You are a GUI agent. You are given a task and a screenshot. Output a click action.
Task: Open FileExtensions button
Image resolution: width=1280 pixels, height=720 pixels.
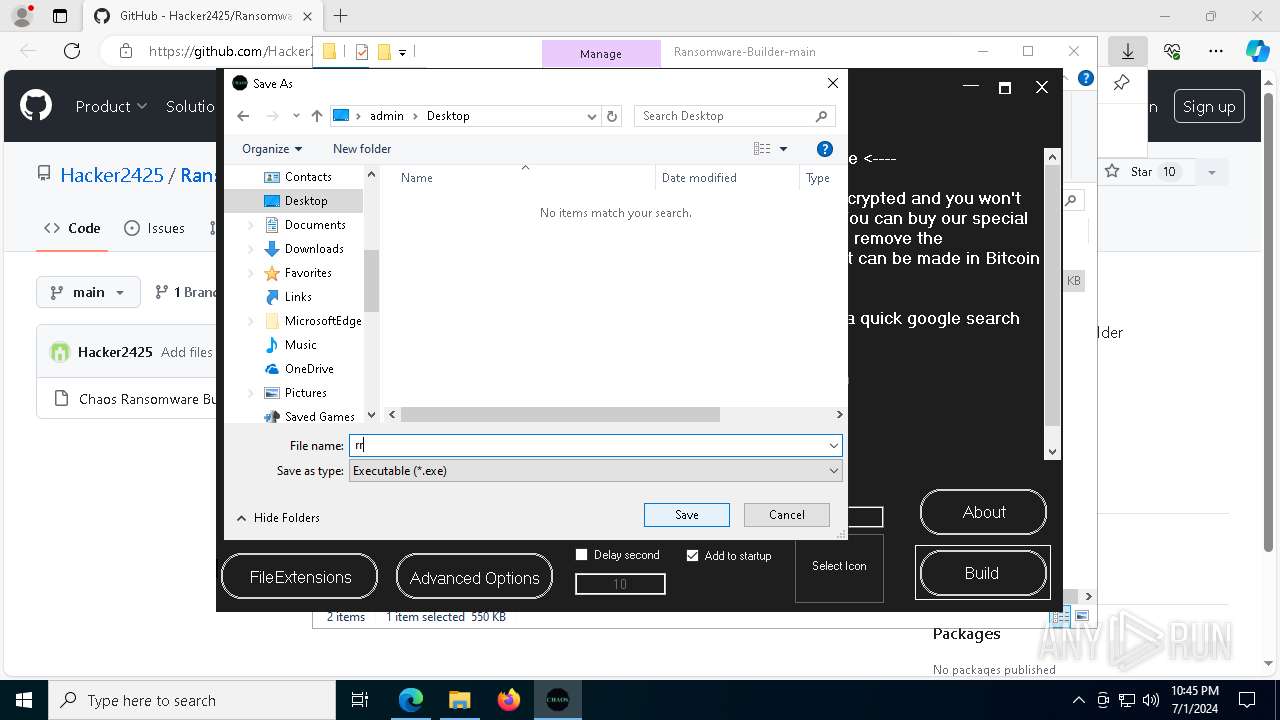tap(300, 577)
